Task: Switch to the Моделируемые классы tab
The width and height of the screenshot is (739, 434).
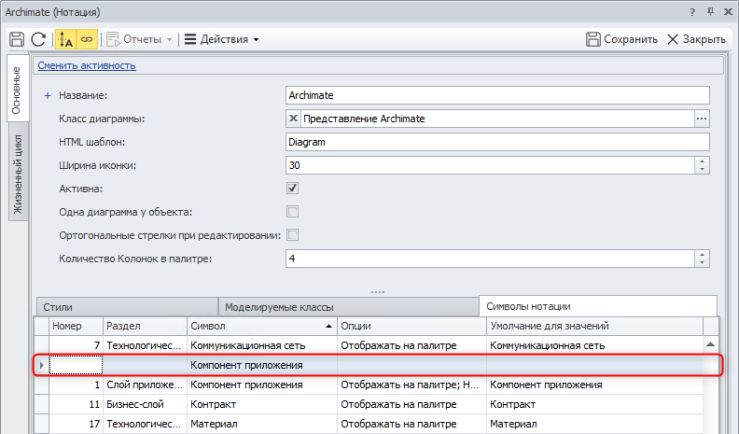Action: click(x=278, y=306)
